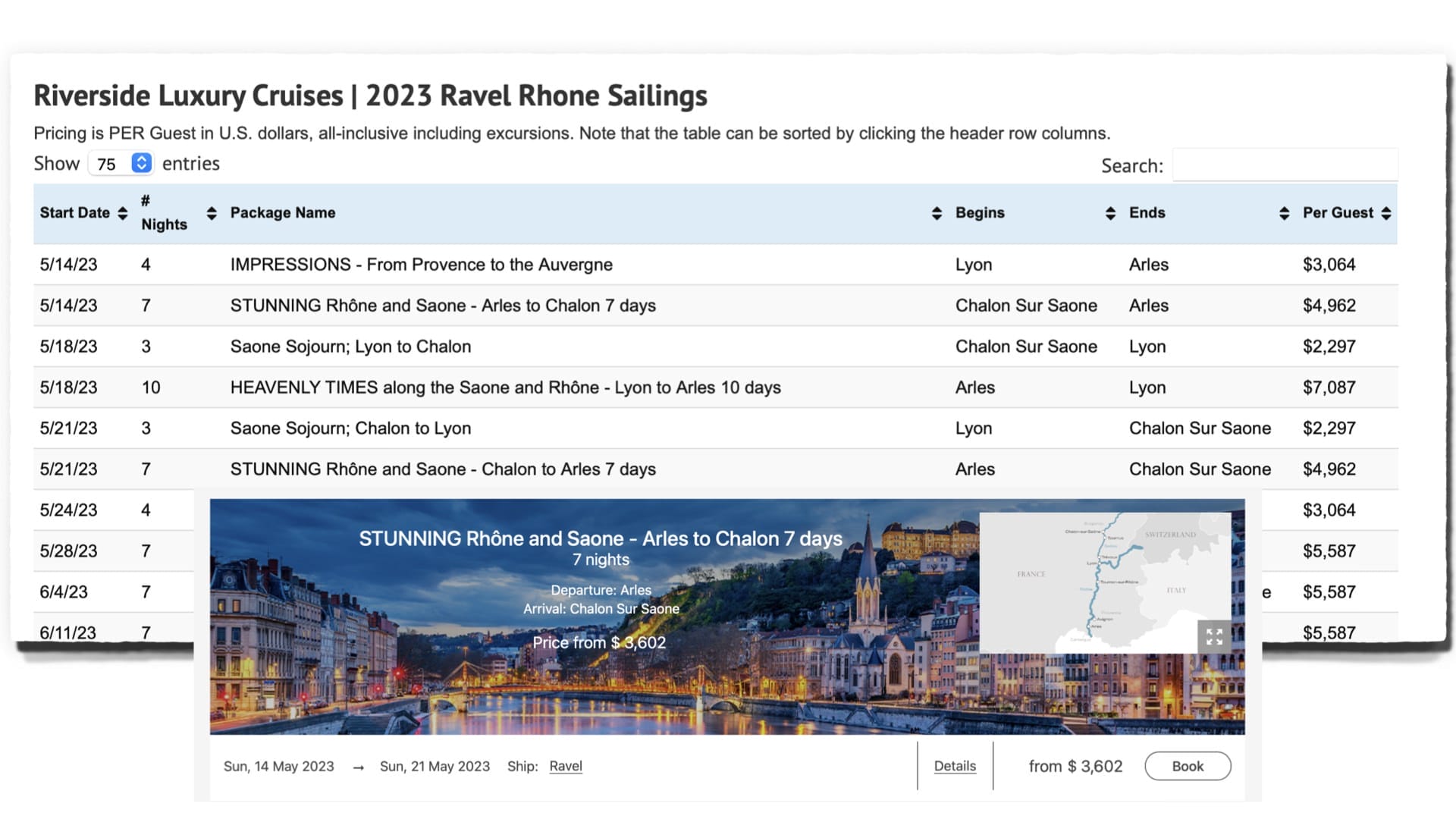Select STUNNING Chalon to Arles 7 days row
This screenshot has height=819, width=1456.
715,469
